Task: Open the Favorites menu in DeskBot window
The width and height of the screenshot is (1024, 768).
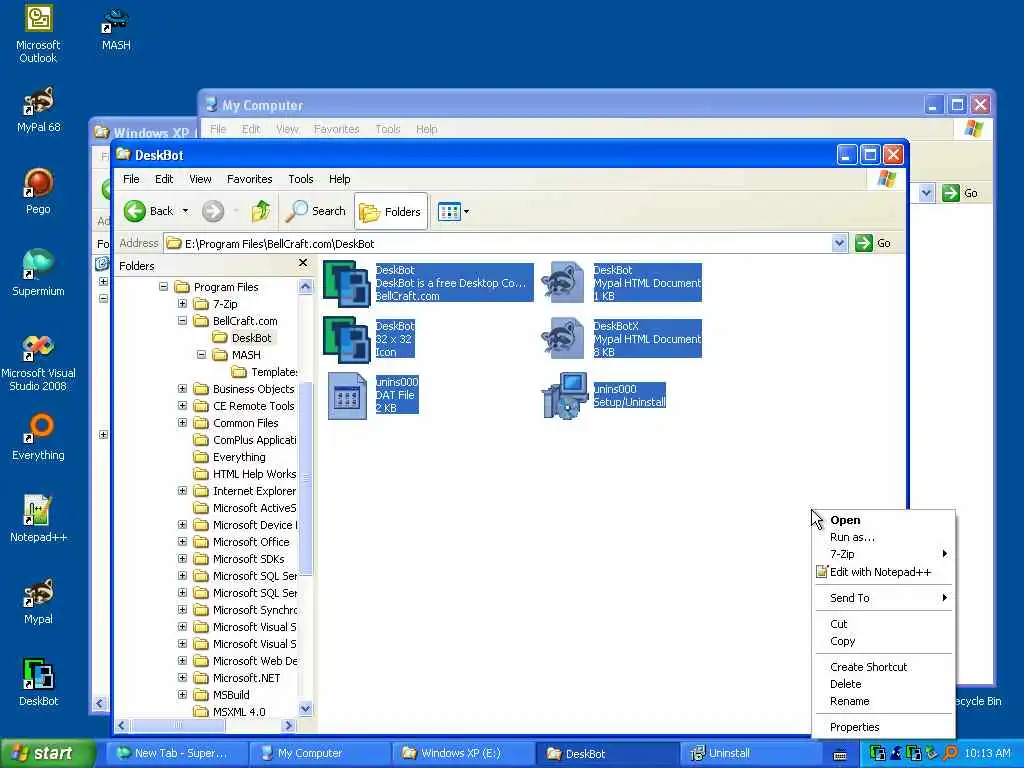Action: tap(249, 179)
